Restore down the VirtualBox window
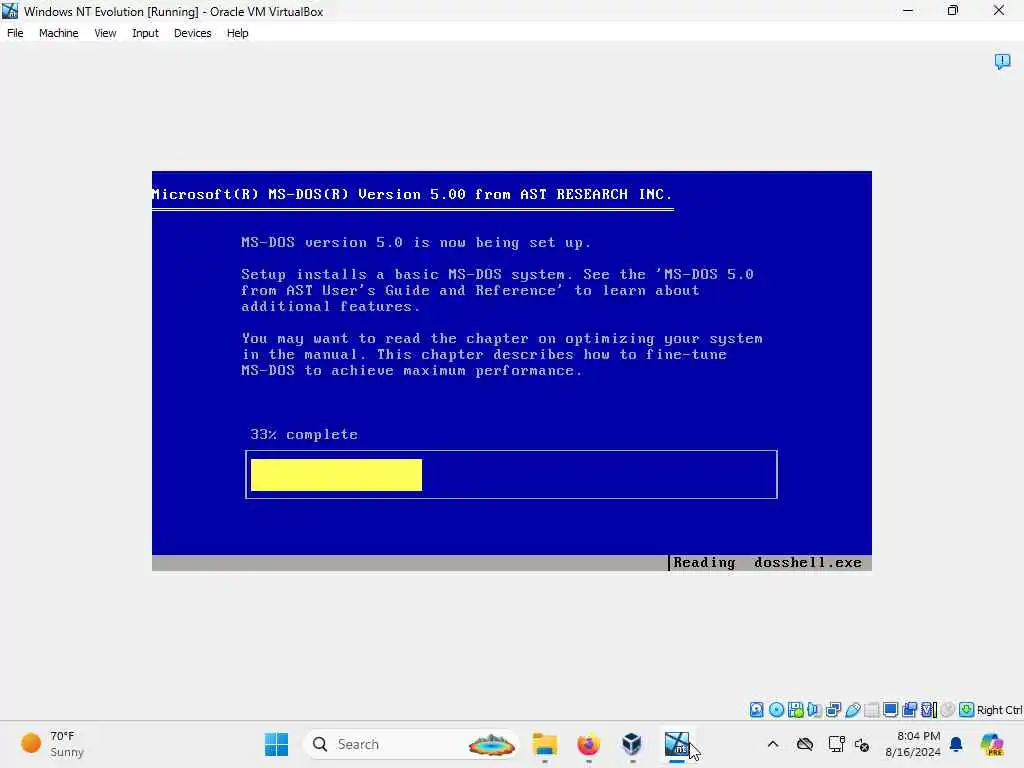The width and height of the screenshot is (1024, 768). 953,11
